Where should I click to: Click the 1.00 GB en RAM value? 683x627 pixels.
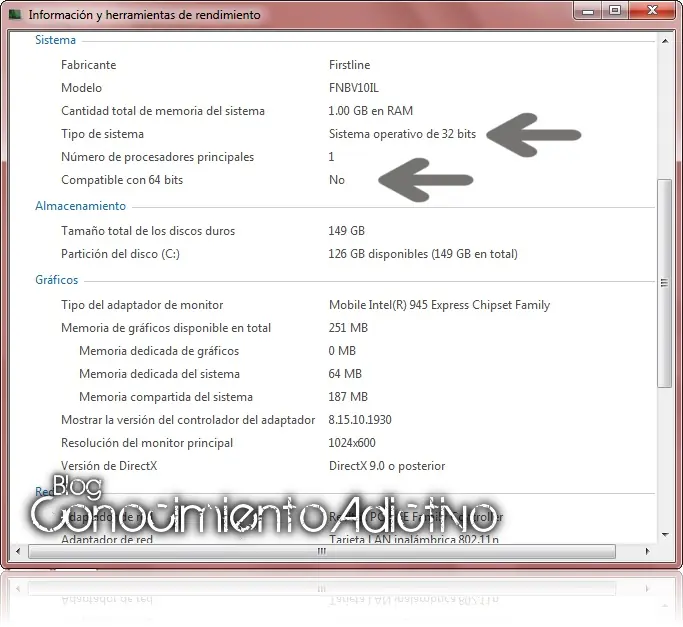click(x=370, y=111)
